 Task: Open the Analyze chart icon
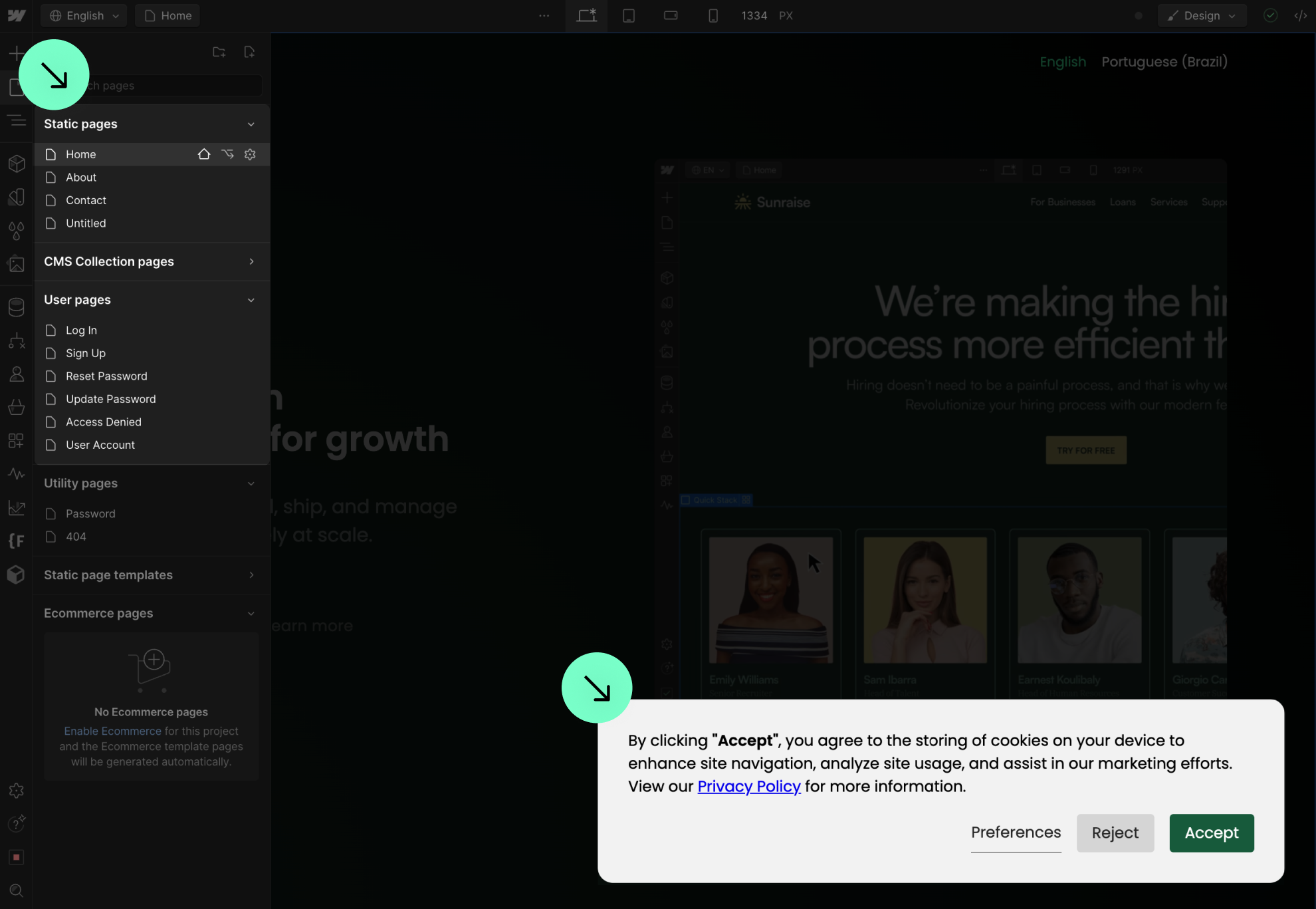[17, 508]
